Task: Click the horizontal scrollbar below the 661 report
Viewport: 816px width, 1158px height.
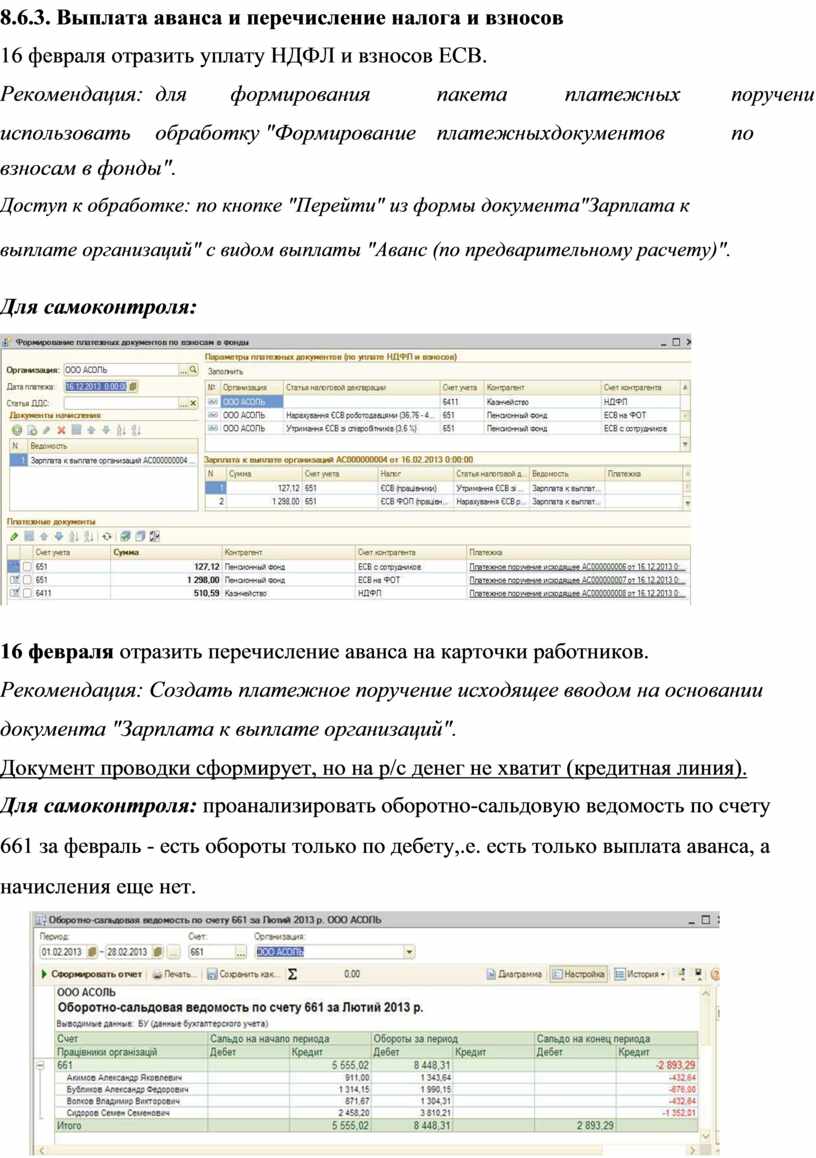Action: click(x=366, y=1151)
